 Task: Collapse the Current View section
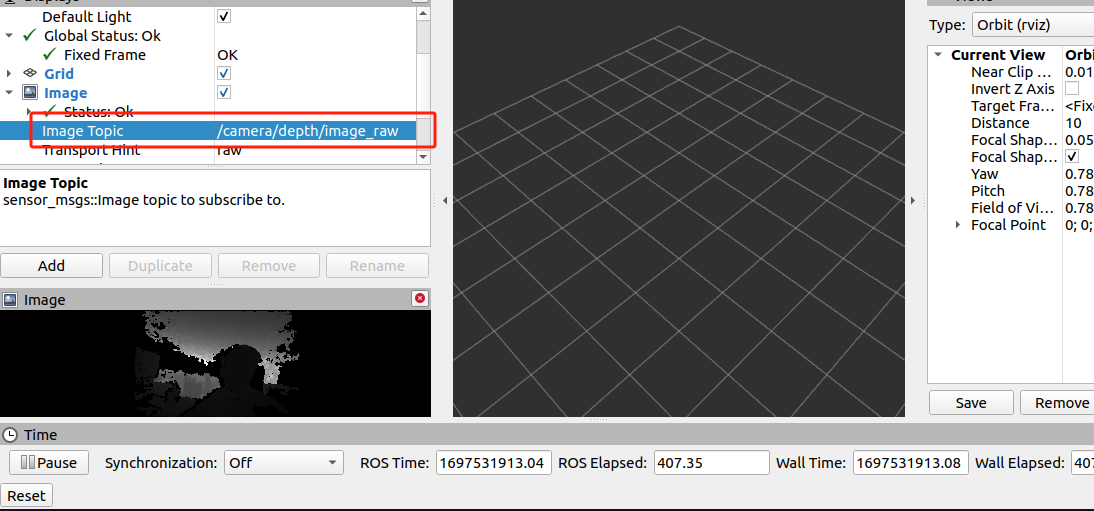pos(938,55)
